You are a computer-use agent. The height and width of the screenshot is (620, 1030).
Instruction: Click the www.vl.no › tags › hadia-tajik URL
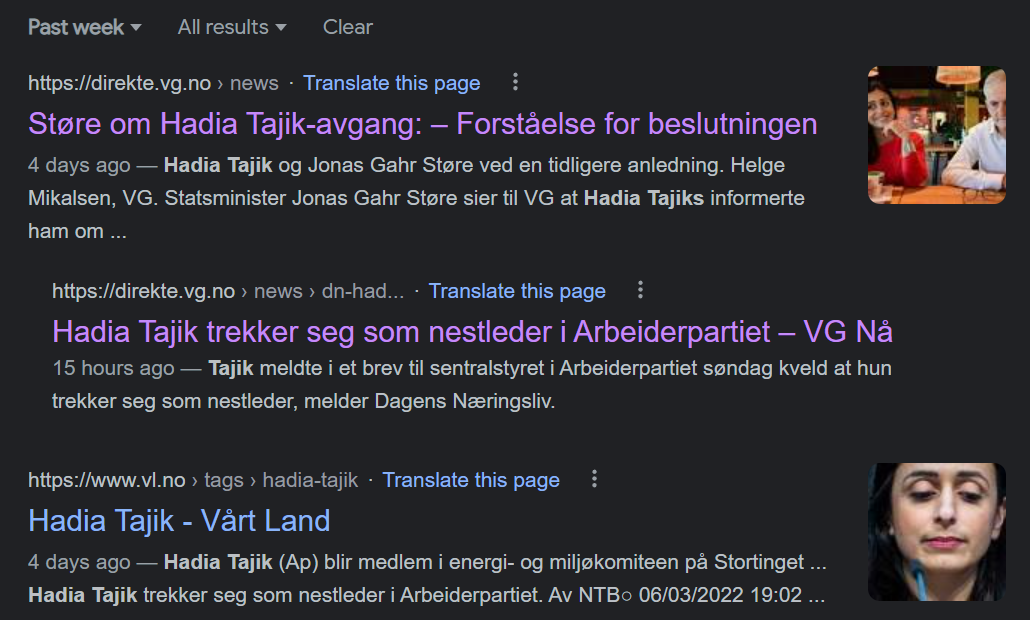tap(192, 480)
